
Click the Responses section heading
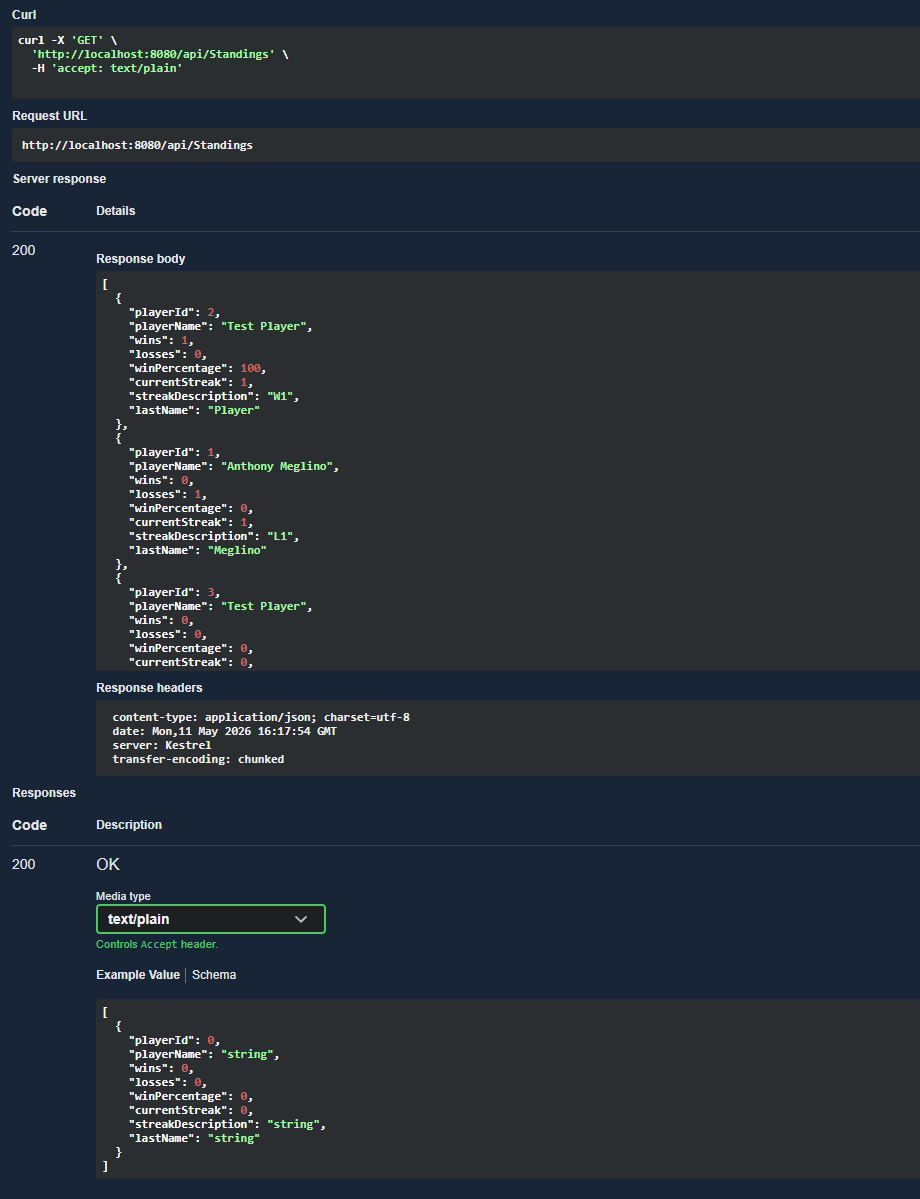tap(44, 793)
